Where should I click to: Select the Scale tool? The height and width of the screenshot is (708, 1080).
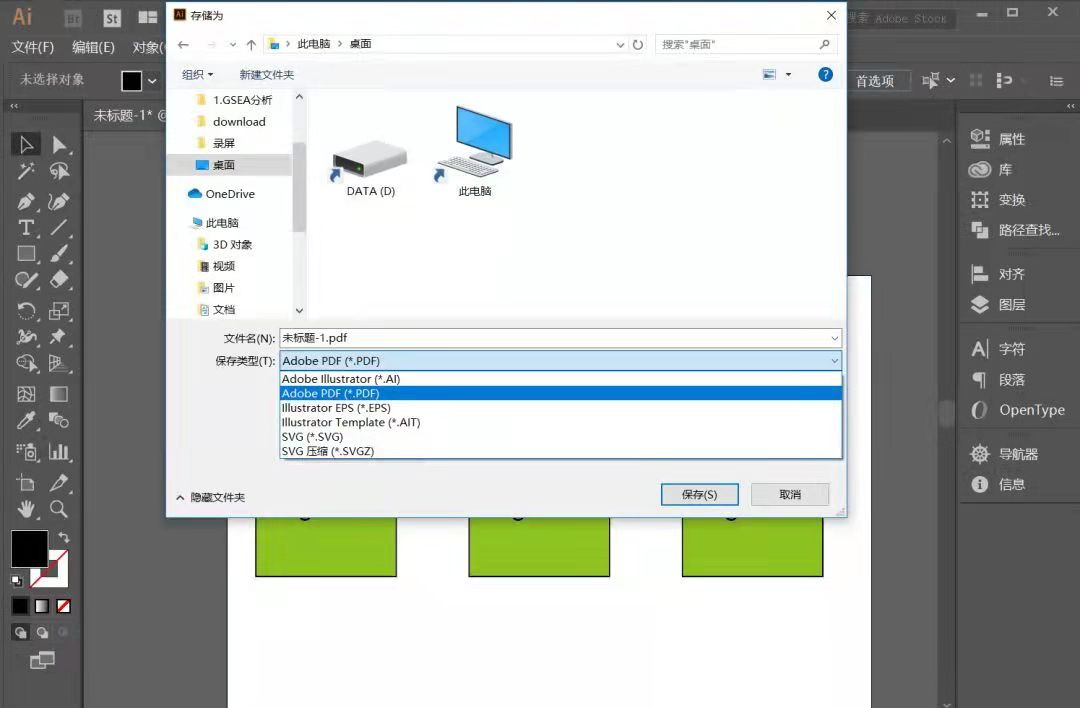pyautogui.click(x=59, y=311)
